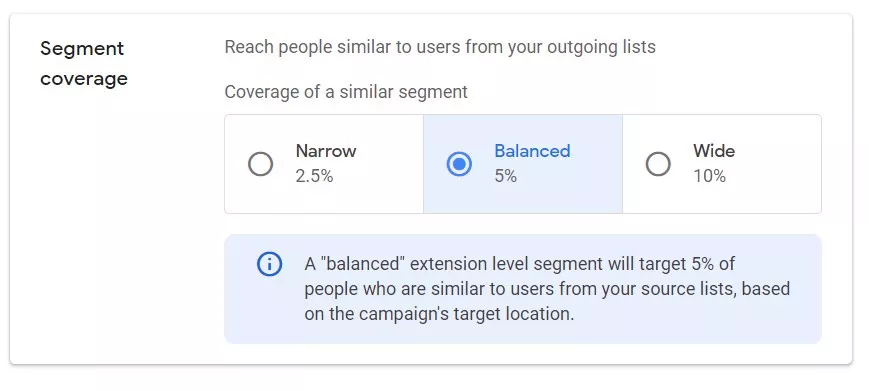Image resolution: width=869 pixels, height=391 pixels.
Task: Select the Balanced radio button
Action: pyautogui.click(x=459, y=164)
